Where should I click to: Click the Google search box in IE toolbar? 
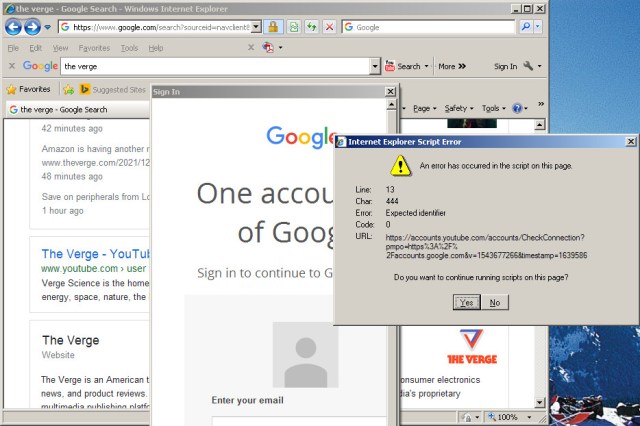429,27
